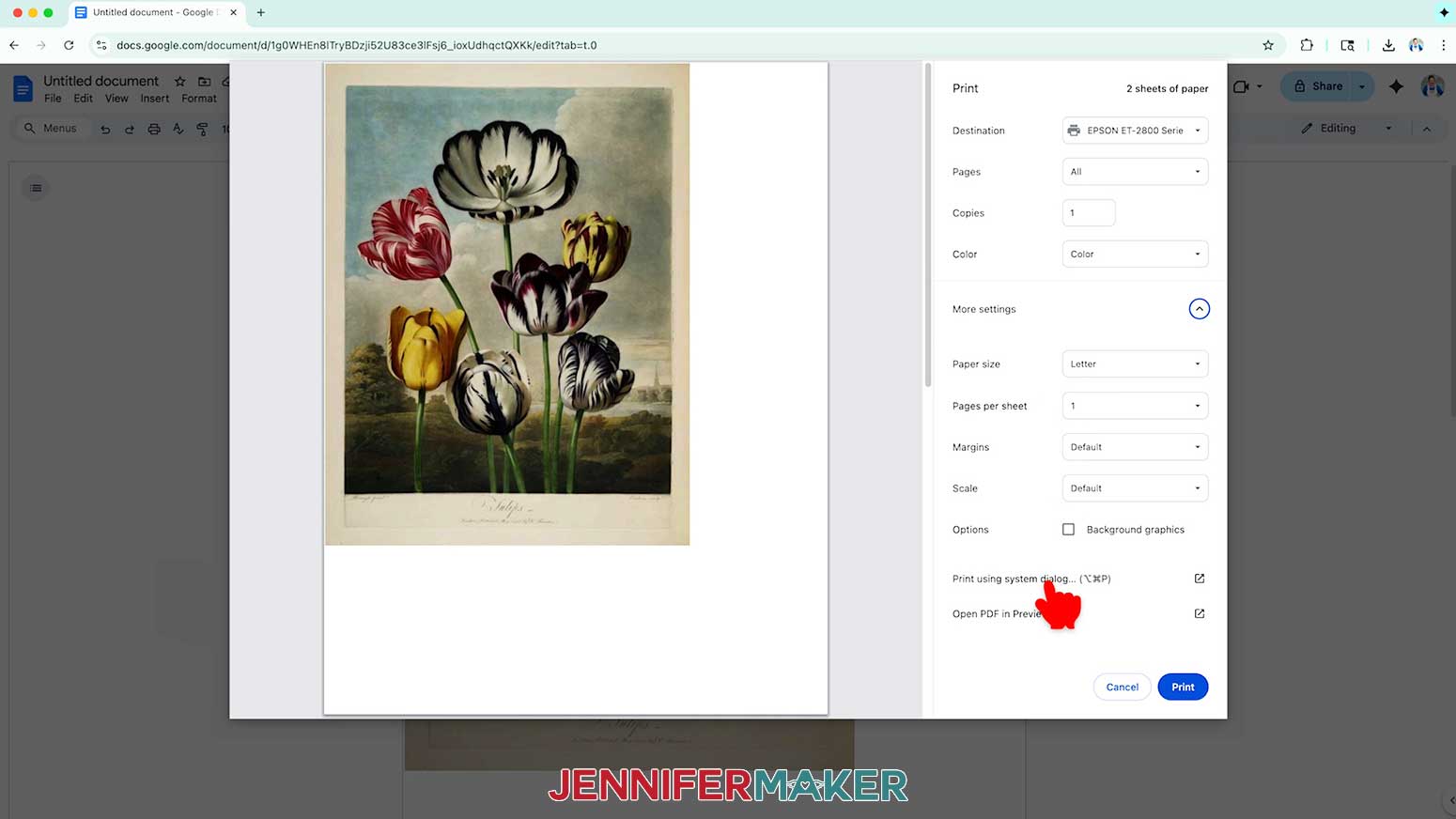Image resolution: width=1456 pixels, height=819 pixels.
Task: Click the browser address bar URL
Action: coord(357,45)
